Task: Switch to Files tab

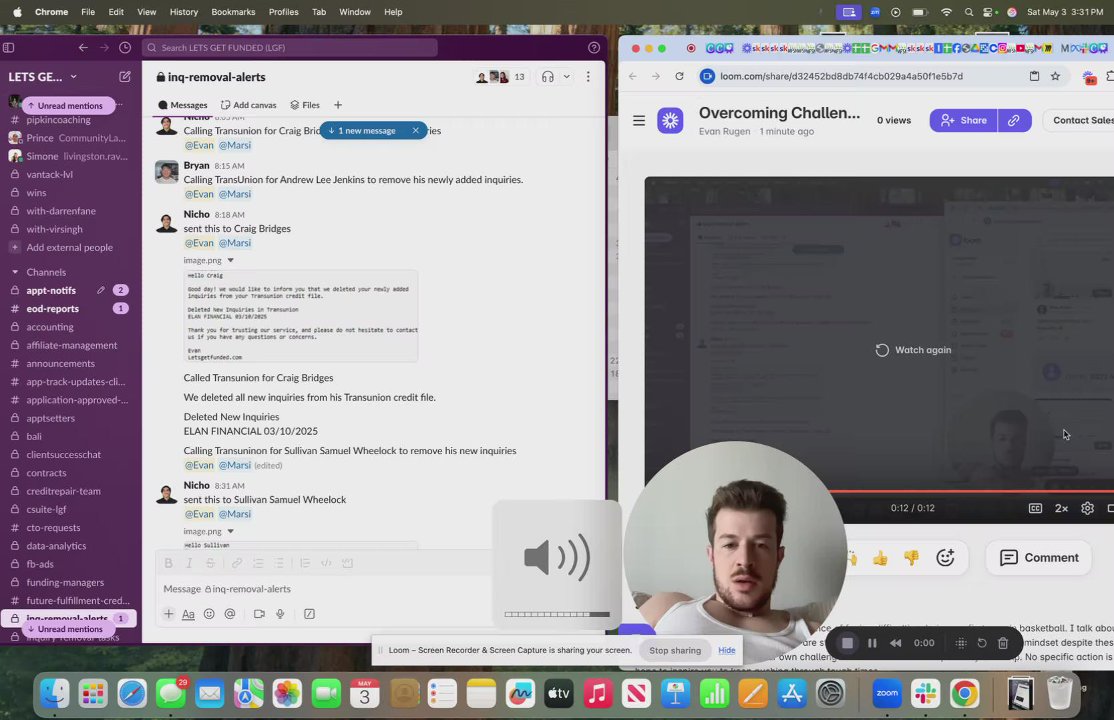Action: [x=305, y=105]
